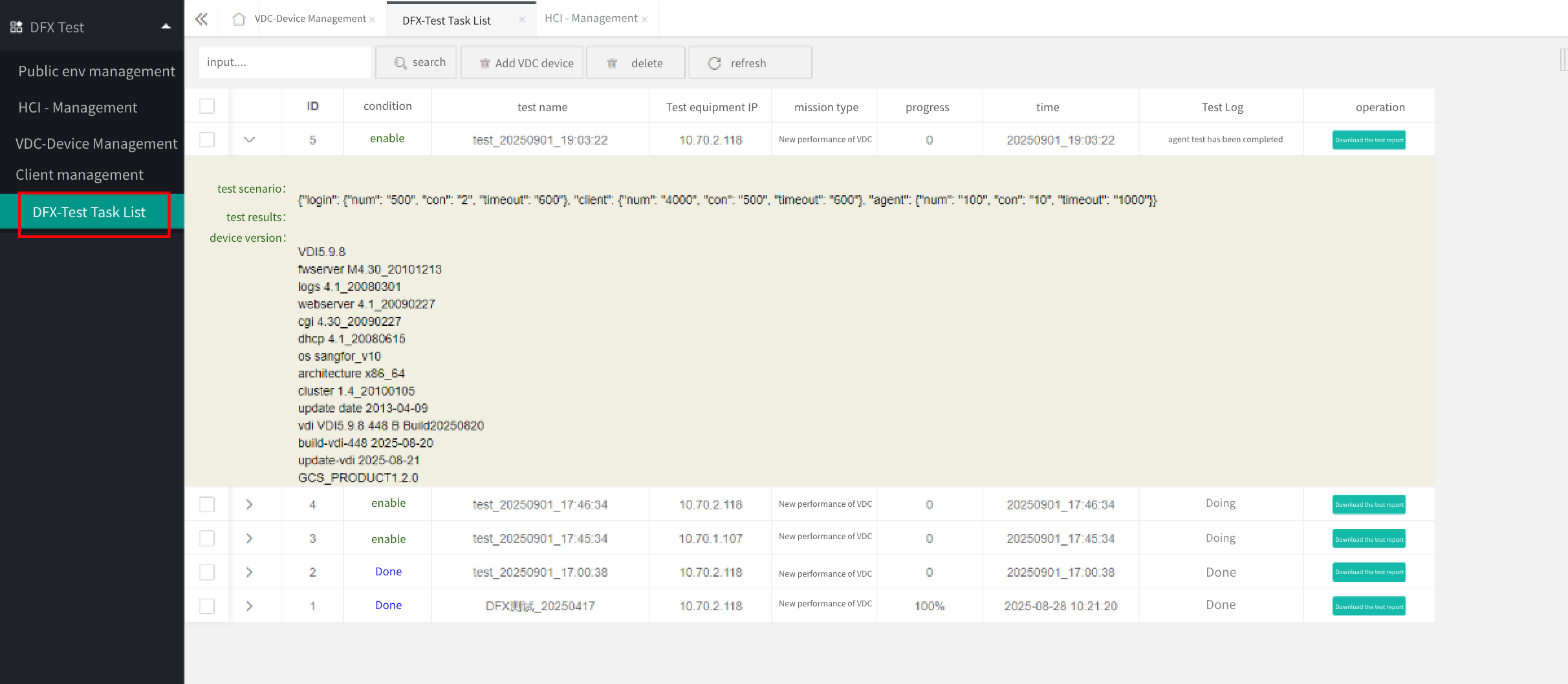Select checkbox for task ID 1 row
The height and width of the screenshot is (684, 1568).
tap(207, 606)
